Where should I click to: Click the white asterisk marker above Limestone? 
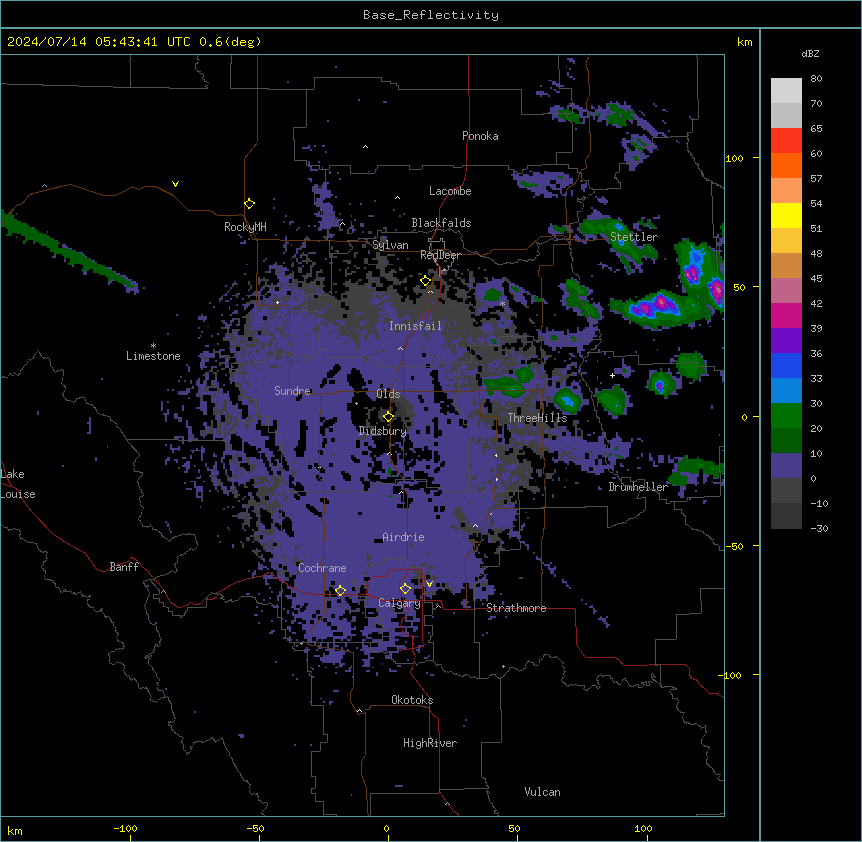(153, 346)
